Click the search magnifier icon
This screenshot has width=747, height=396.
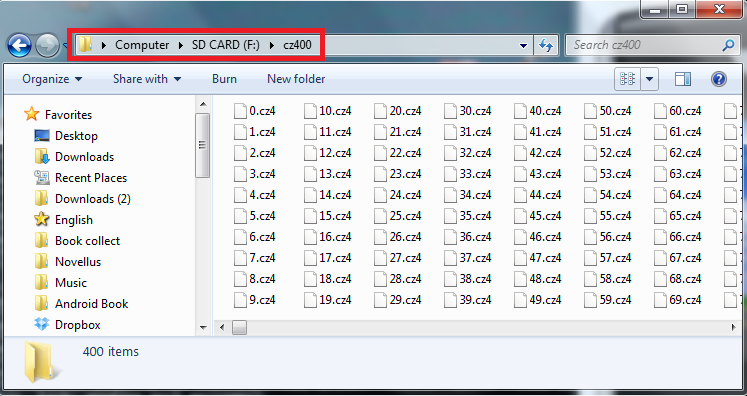(x=728, y=45)
